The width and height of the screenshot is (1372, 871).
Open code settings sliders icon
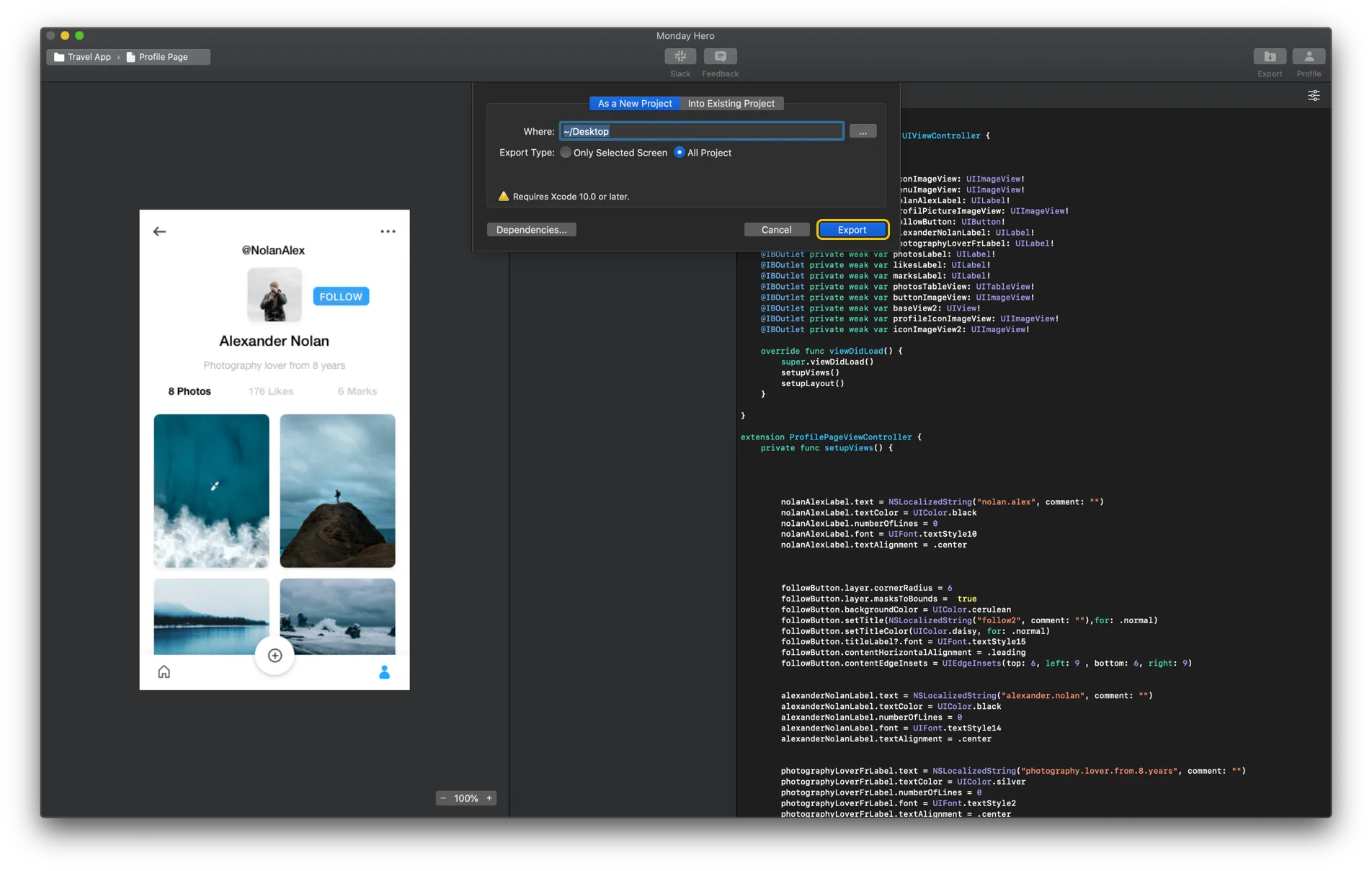pos(1314,96)
